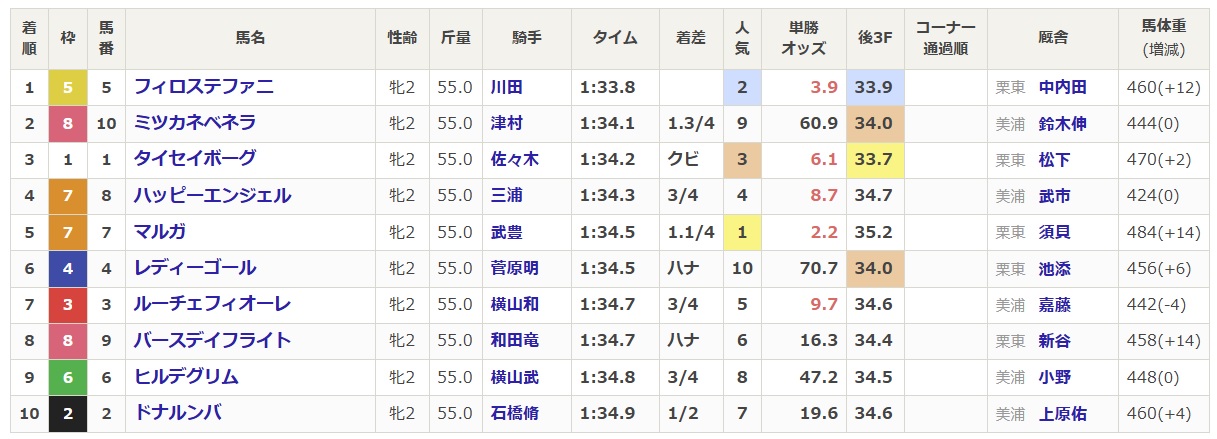Click trainer 鈴木伸 link
Image resolution: width=1217 pixels, height=439 pixels.
pyautogui.click(x=1062, y=123)
